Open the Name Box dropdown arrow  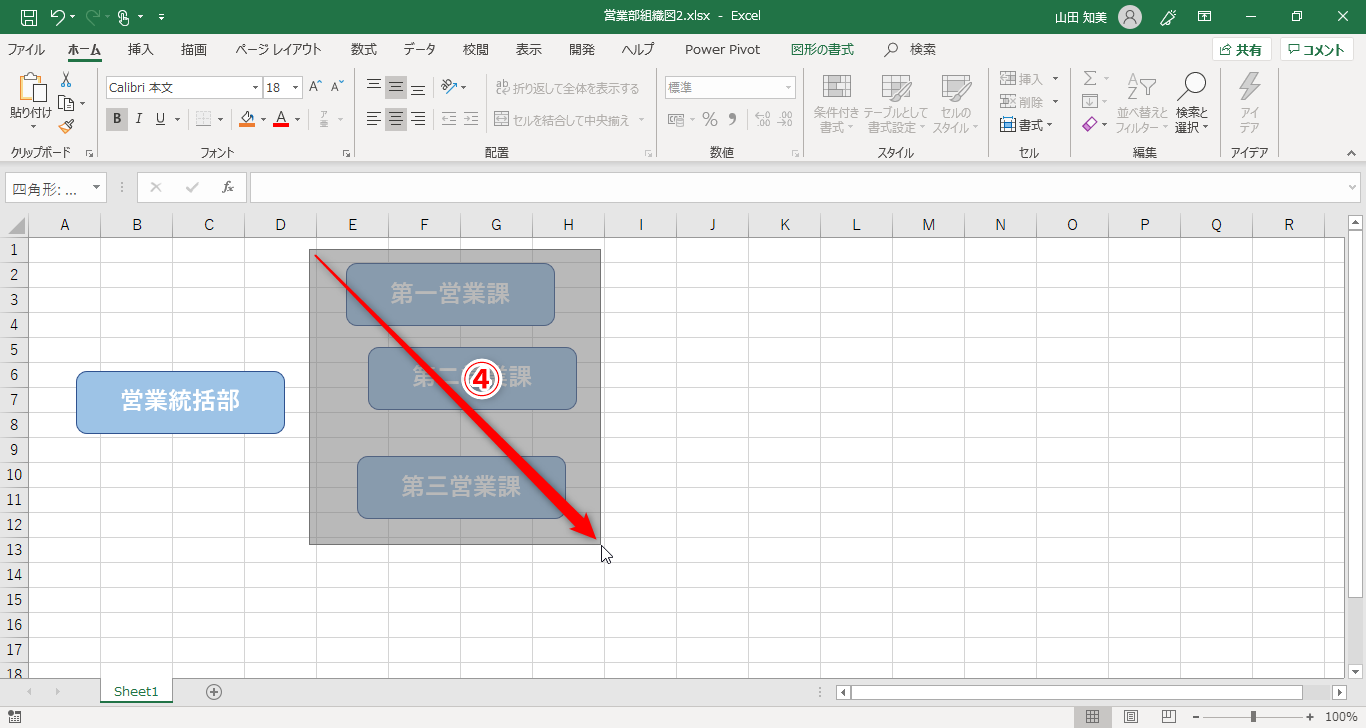(97, 187)
